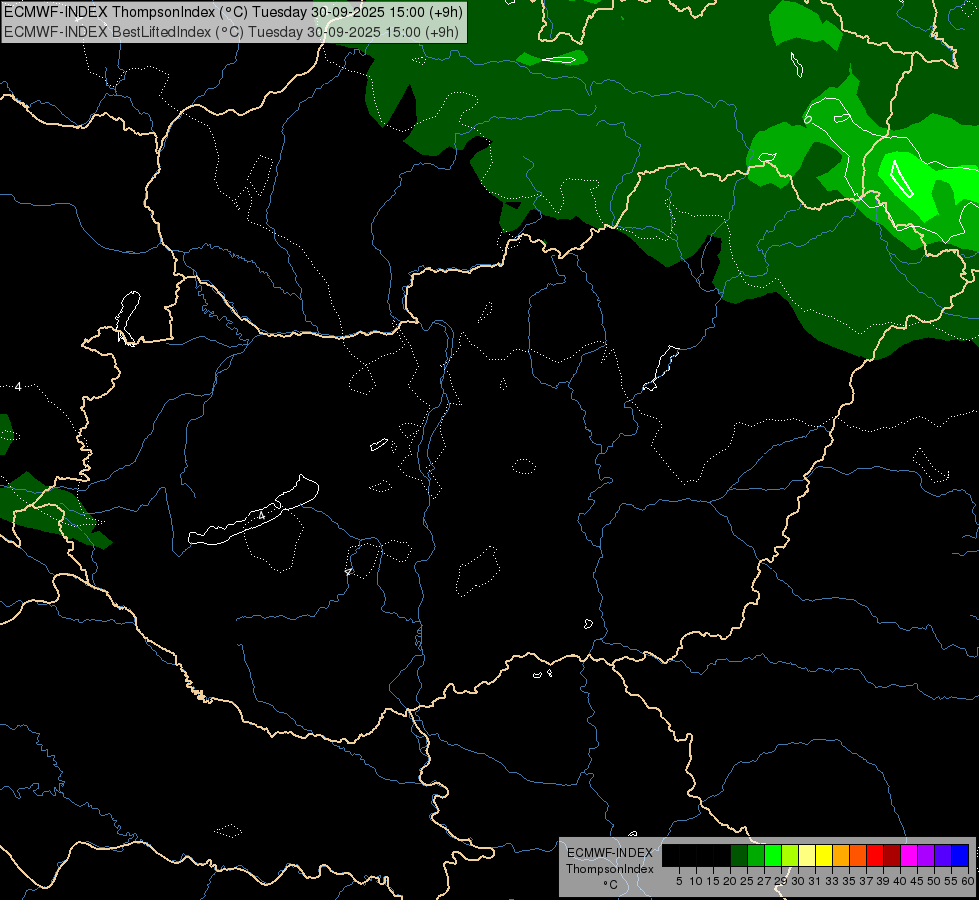The height and width of the screenshot is (900, 979).
Task: Click the legend tick label 25
Action: [747, 881]
